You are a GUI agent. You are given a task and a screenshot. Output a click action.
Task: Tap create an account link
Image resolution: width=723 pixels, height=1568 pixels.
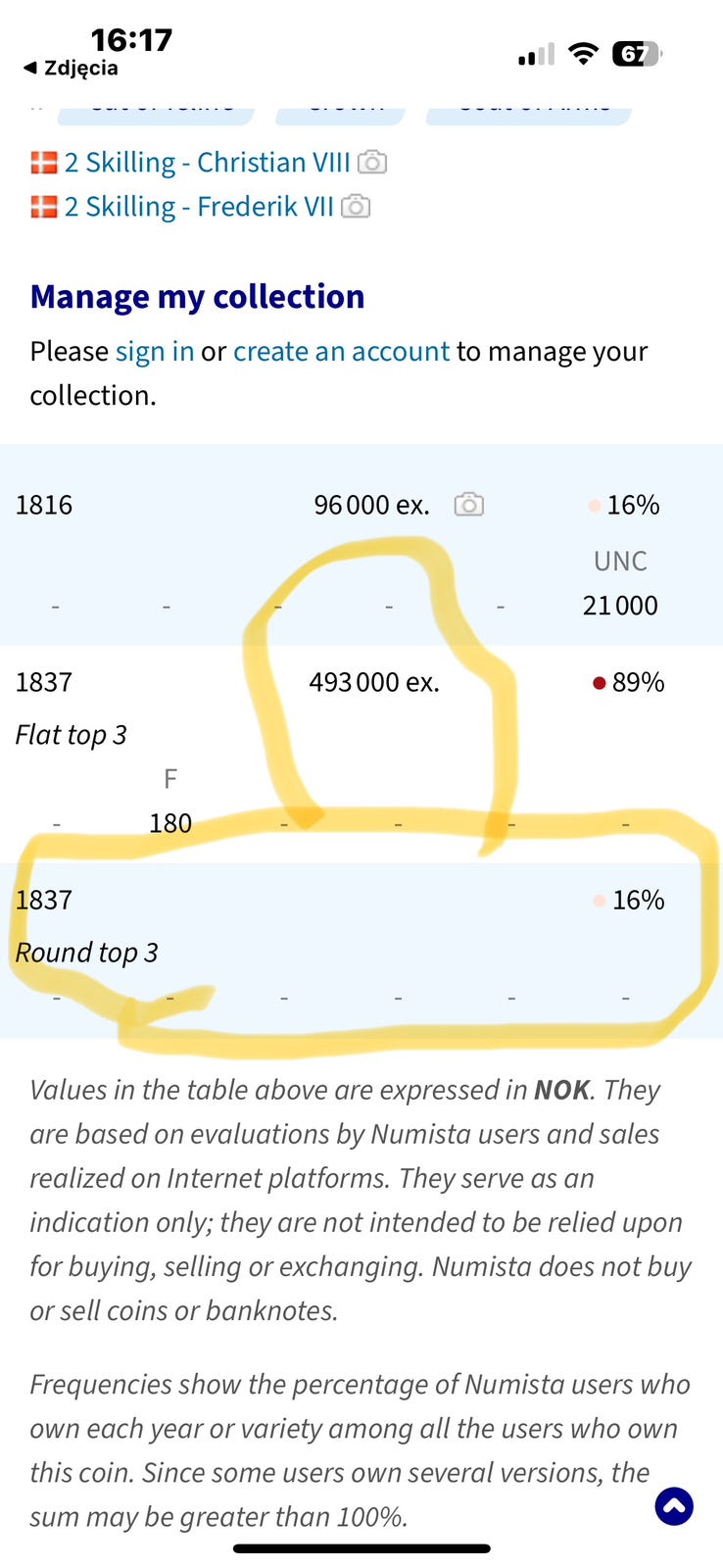[x=341, y=351]
